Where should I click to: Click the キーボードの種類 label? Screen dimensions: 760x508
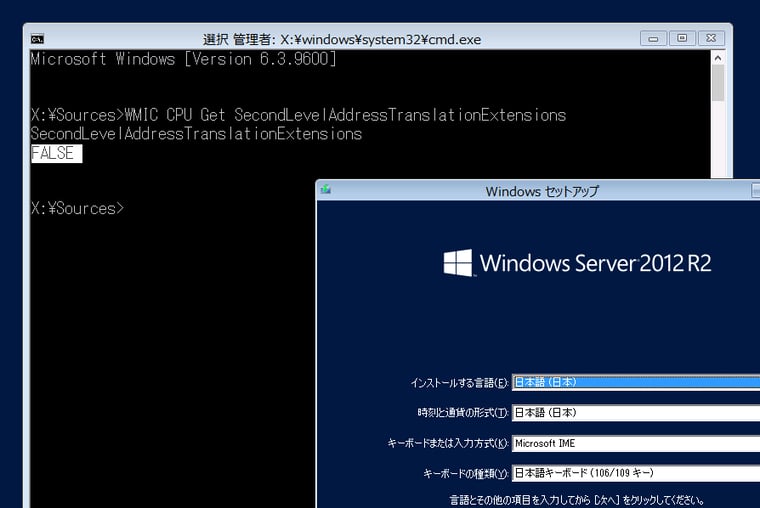[x=466, y=474]
